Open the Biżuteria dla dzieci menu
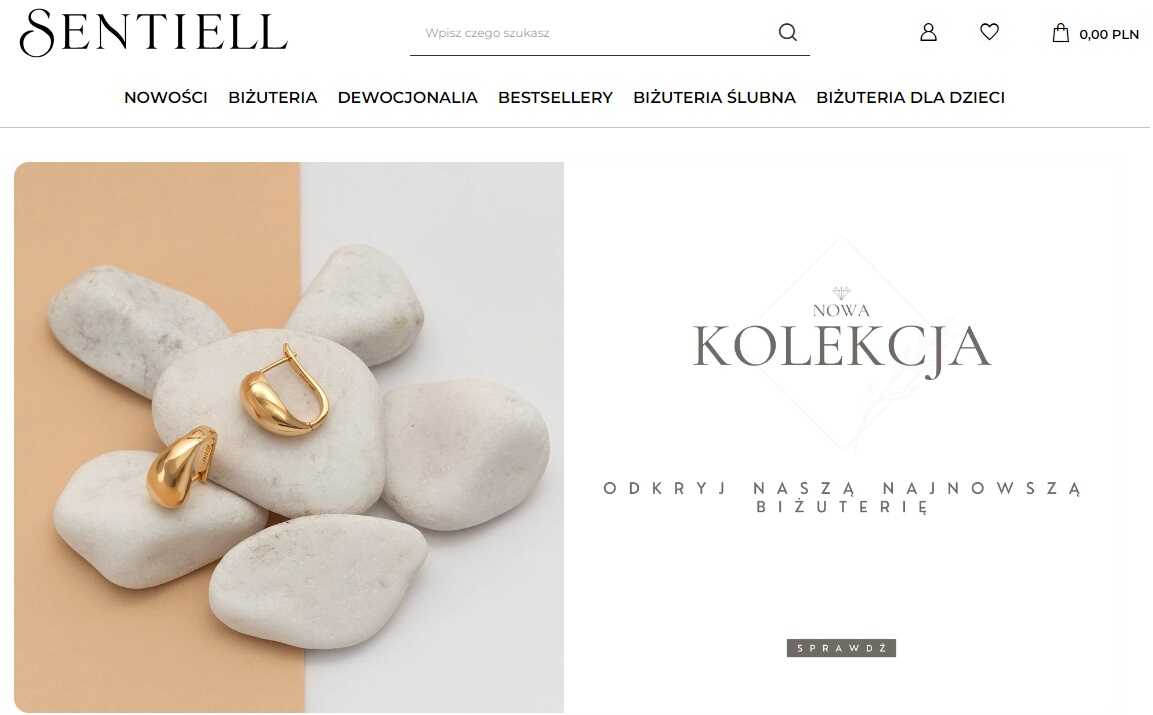Screen dimensions: 1153x715 click(910, 97)
